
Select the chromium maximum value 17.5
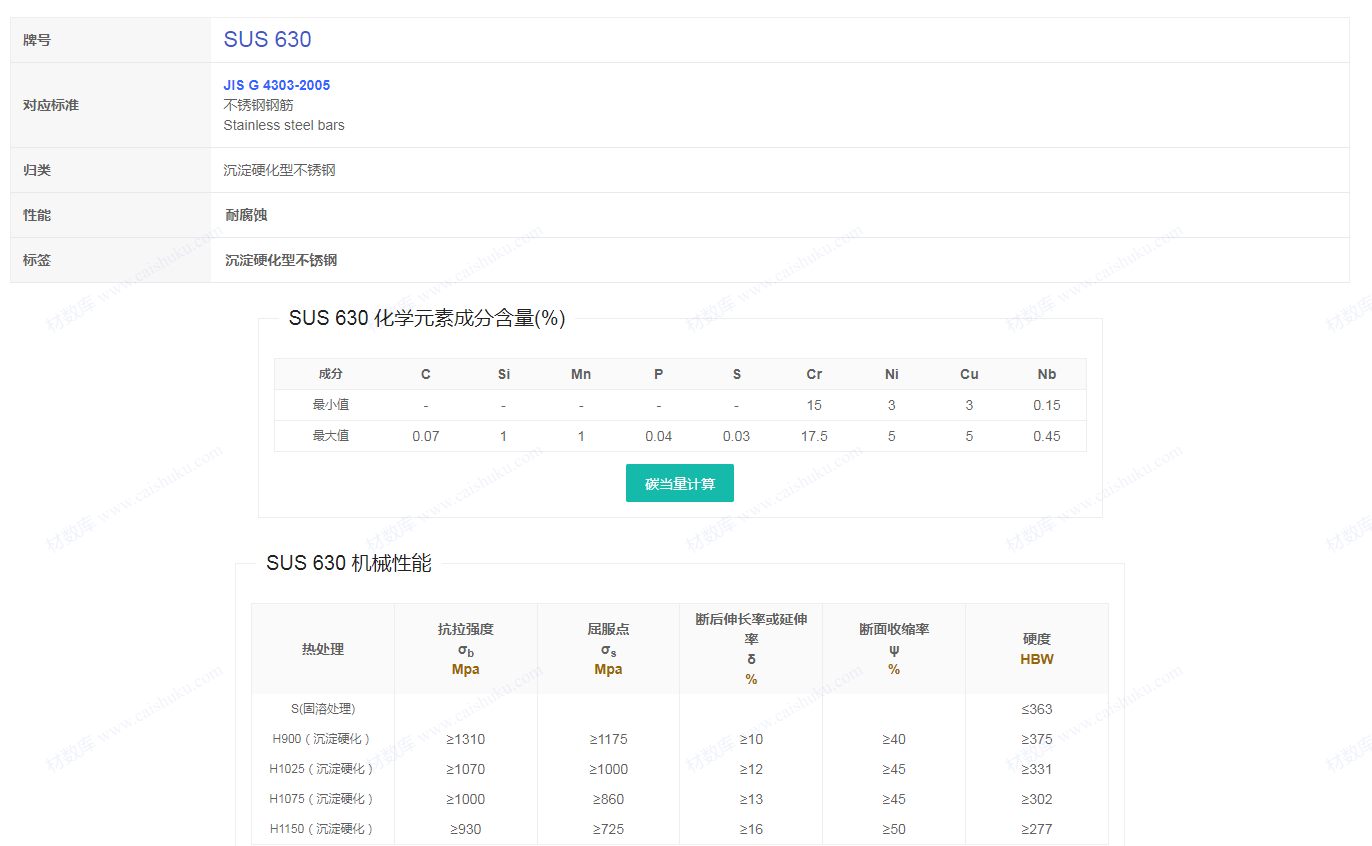tap(814, 436)
